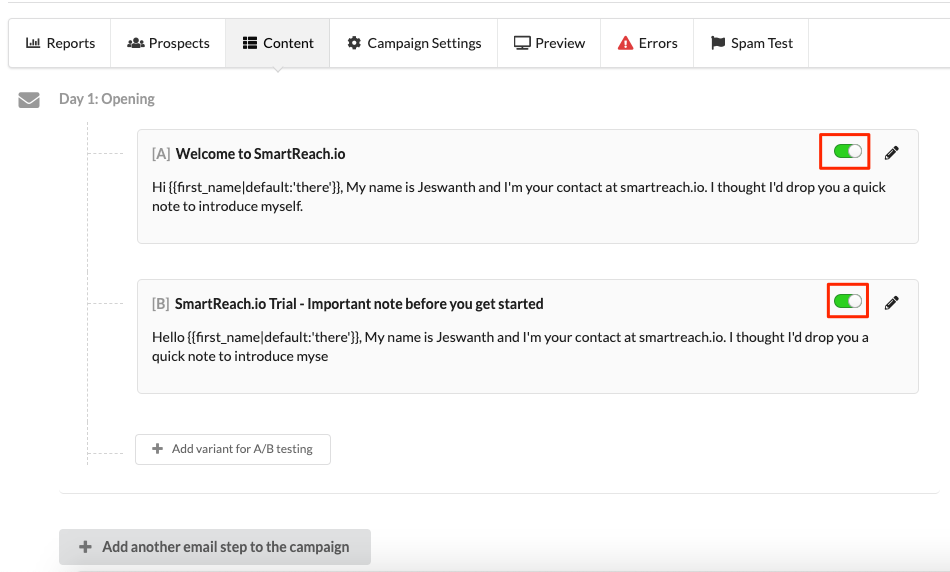Add variant for A/B testing

(x=233, y=449)
